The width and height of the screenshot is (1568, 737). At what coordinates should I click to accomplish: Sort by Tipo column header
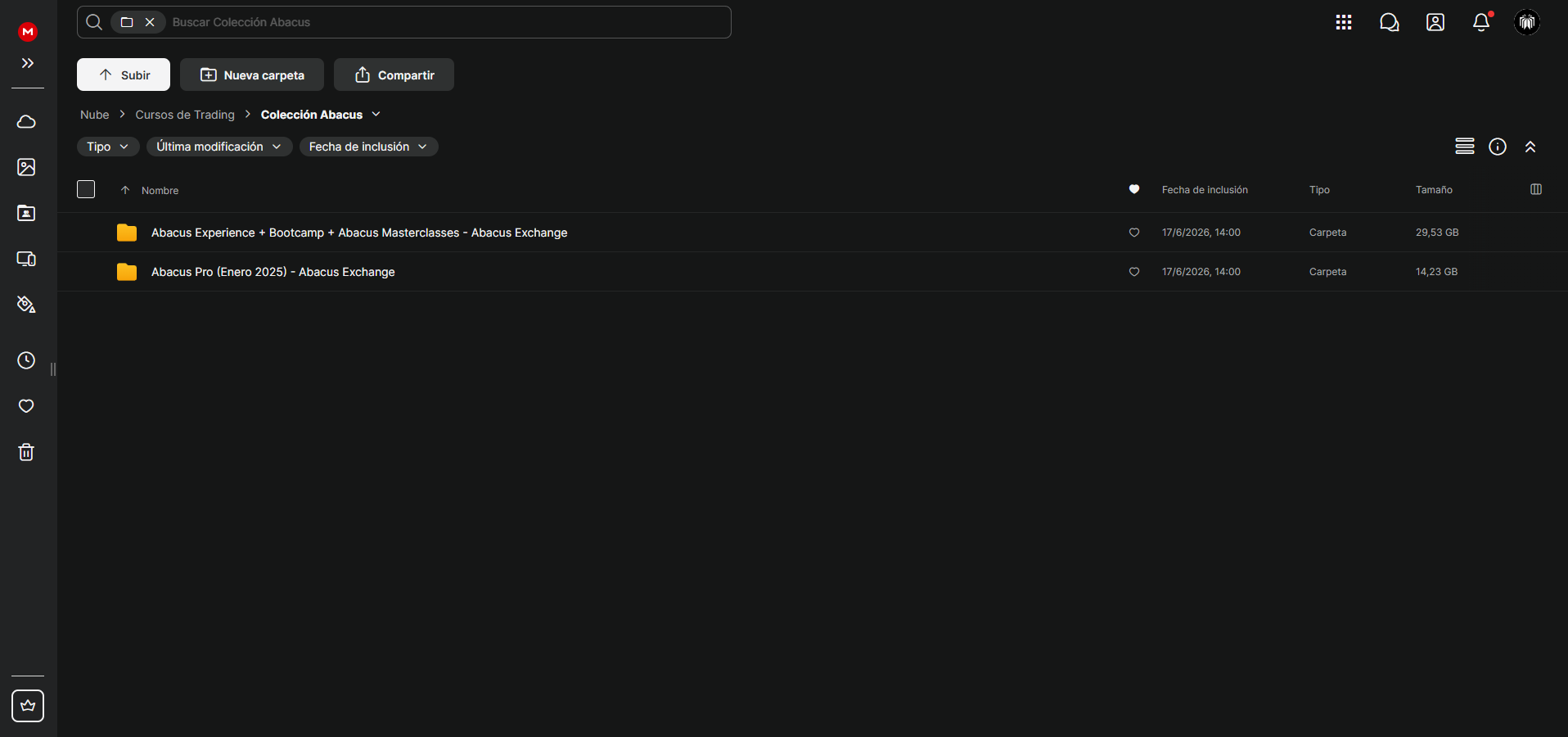tap(1319, 189)
